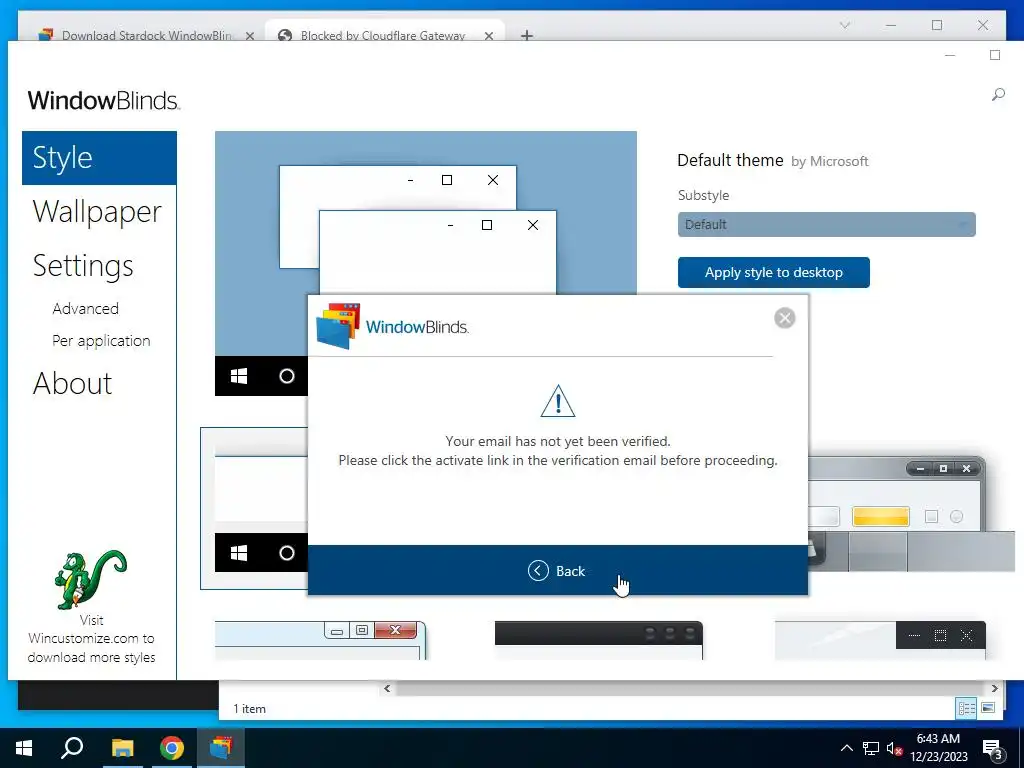Open File Explorer from the taskbar
The height and width of the screenshot is (768, 1024).
[x=122, y=748]
